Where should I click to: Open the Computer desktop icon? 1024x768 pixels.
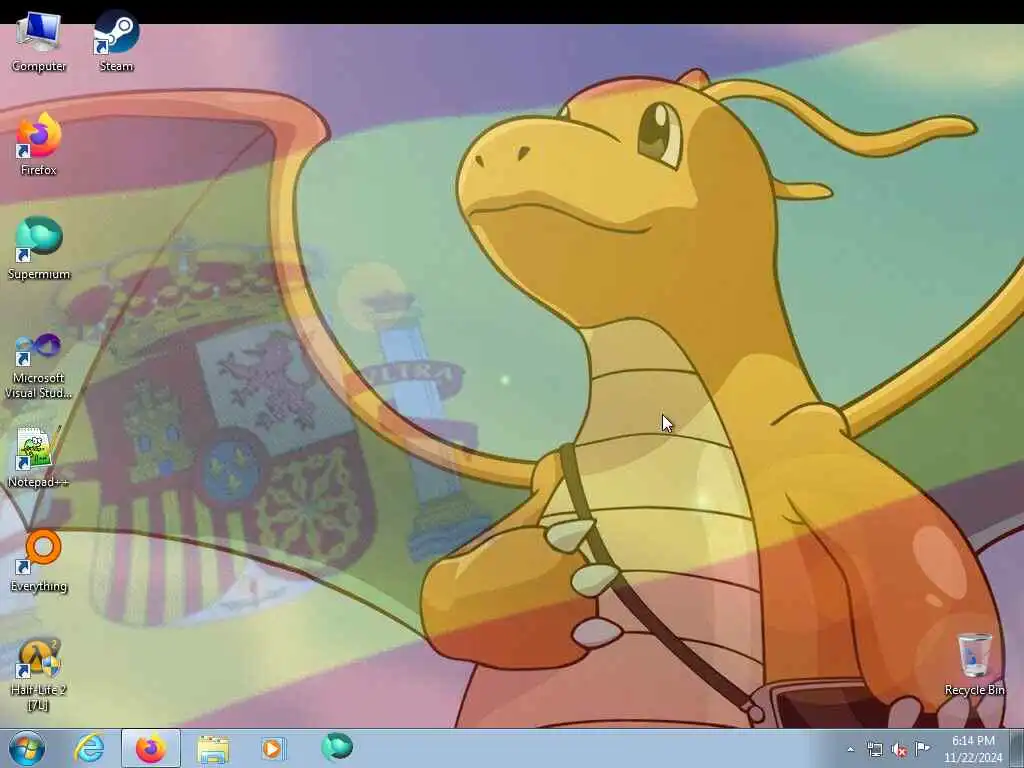tap(38, 43)
